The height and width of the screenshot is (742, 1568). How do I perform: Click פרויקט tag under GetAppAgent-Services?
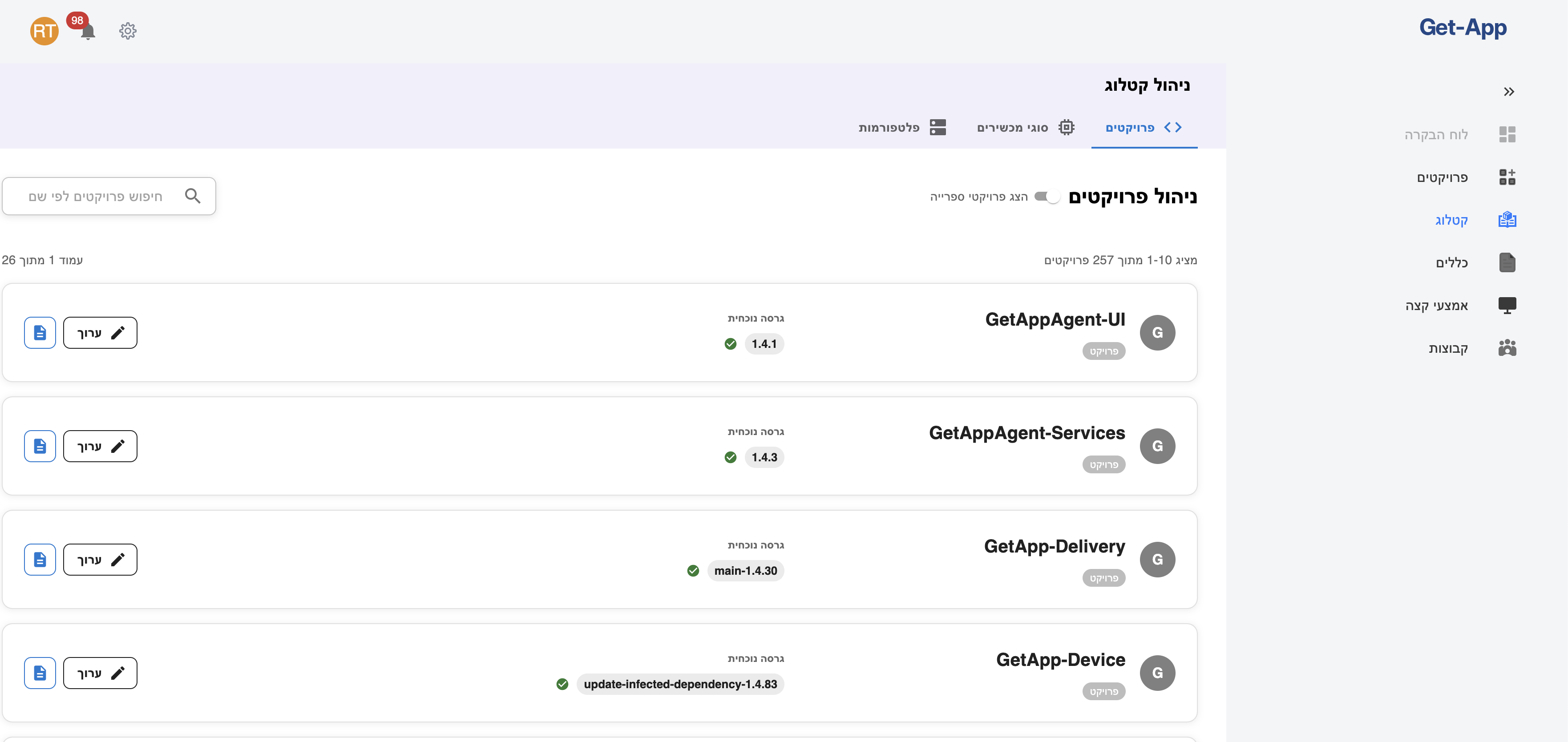pos(1103,464)
